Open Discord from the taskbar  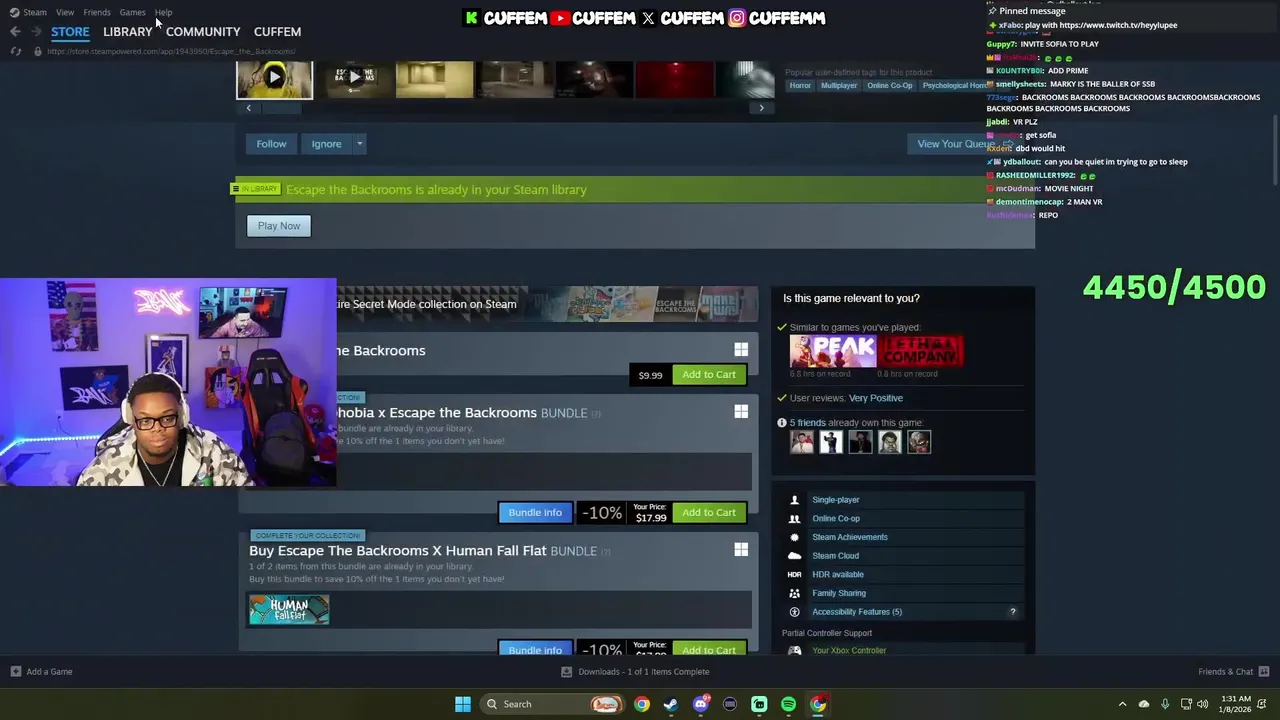[x=701, y=704]
